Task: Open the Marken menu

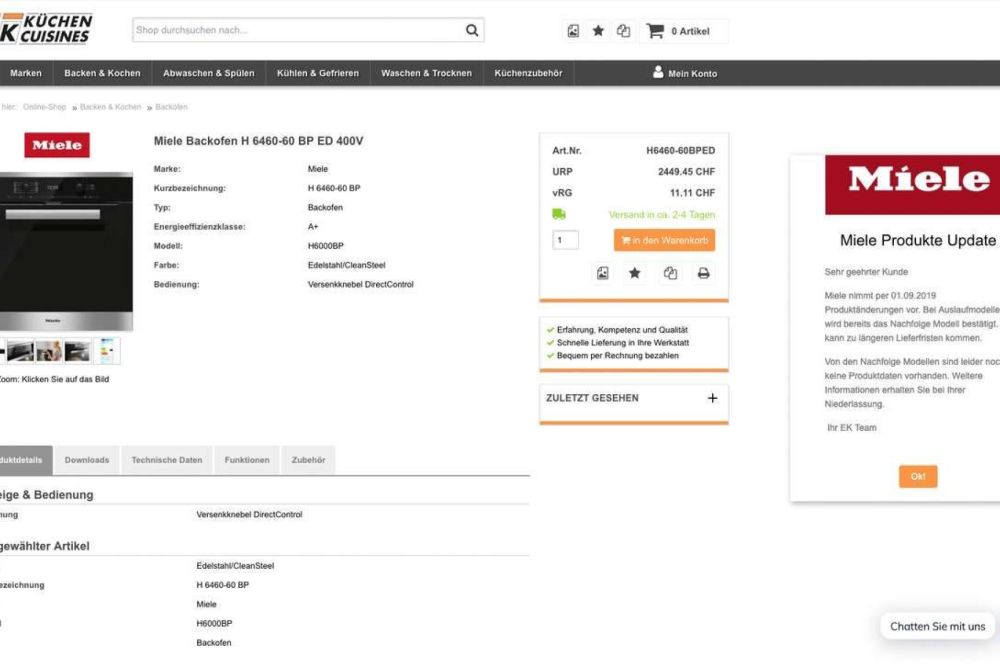Action: coord(26,73)
